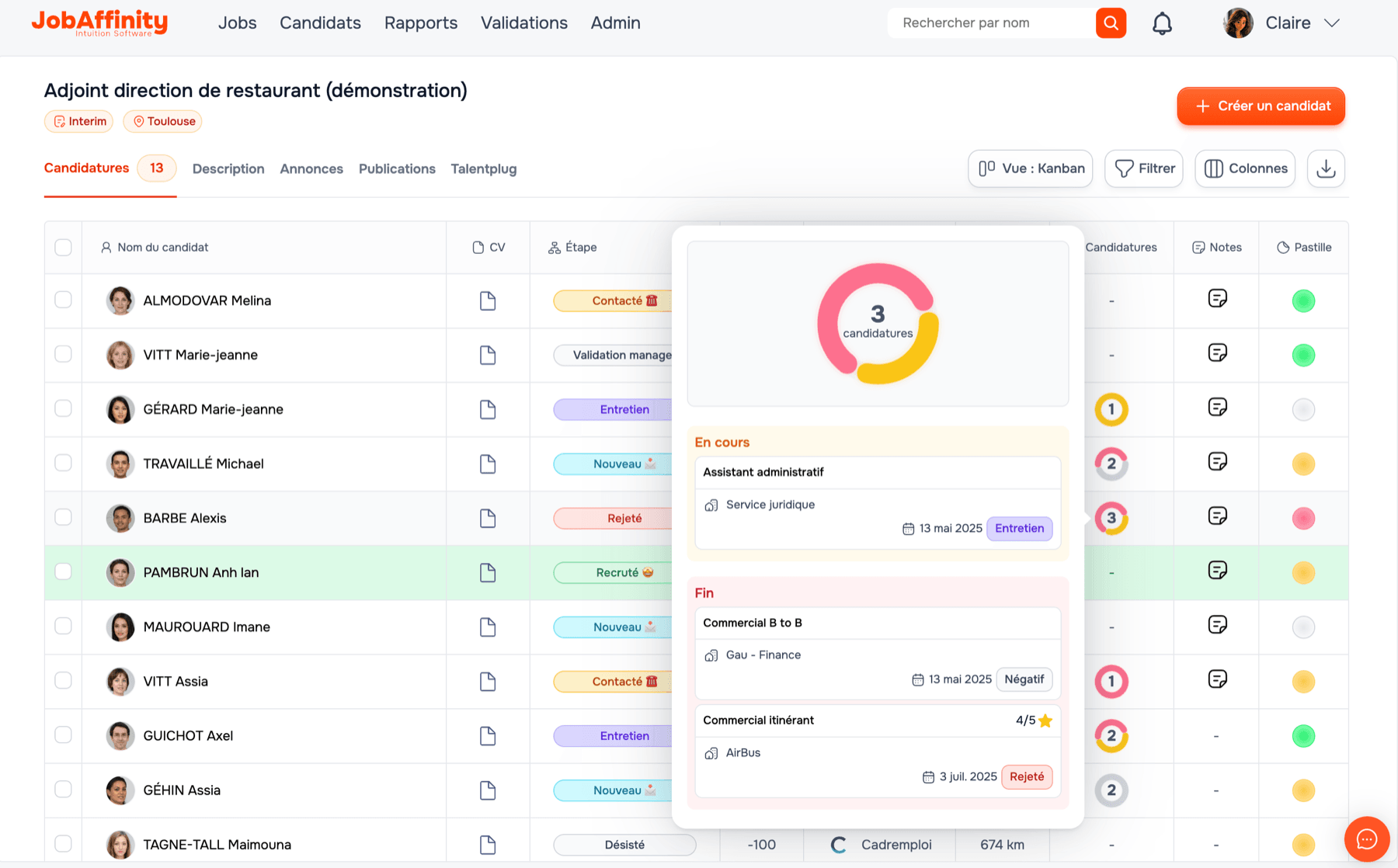
Task: Expand the Claire user menu chevron
Action: point(1332,23)
